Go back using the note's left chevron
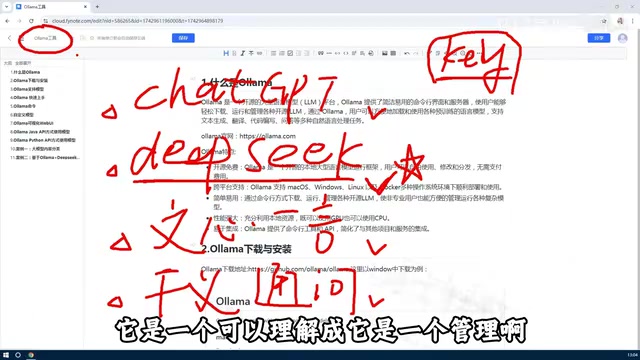The image size is (640, 360). click(9, 38)
